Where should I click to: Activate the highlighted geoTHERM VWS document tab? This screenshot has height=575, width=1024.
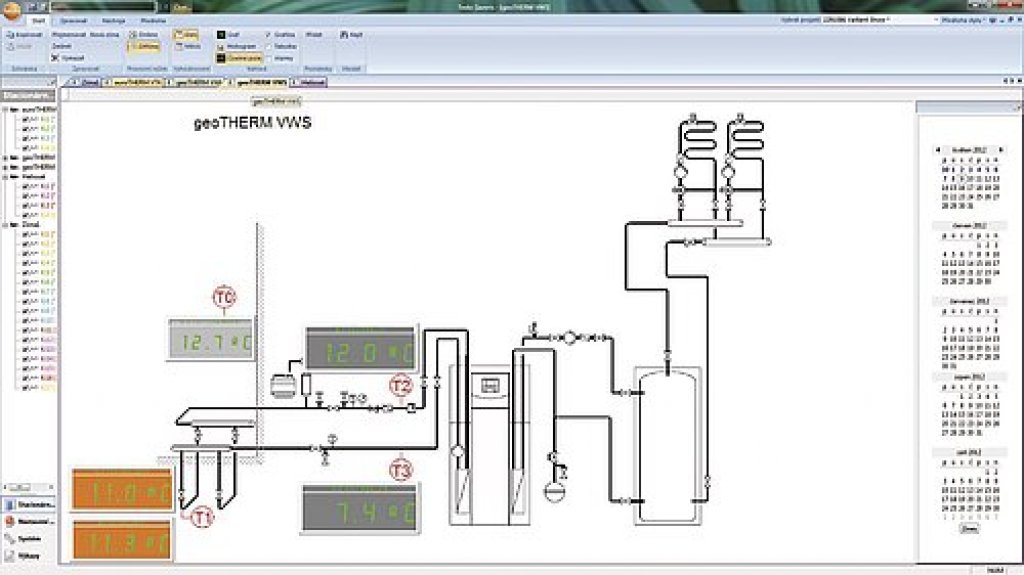tap(261, 82)
